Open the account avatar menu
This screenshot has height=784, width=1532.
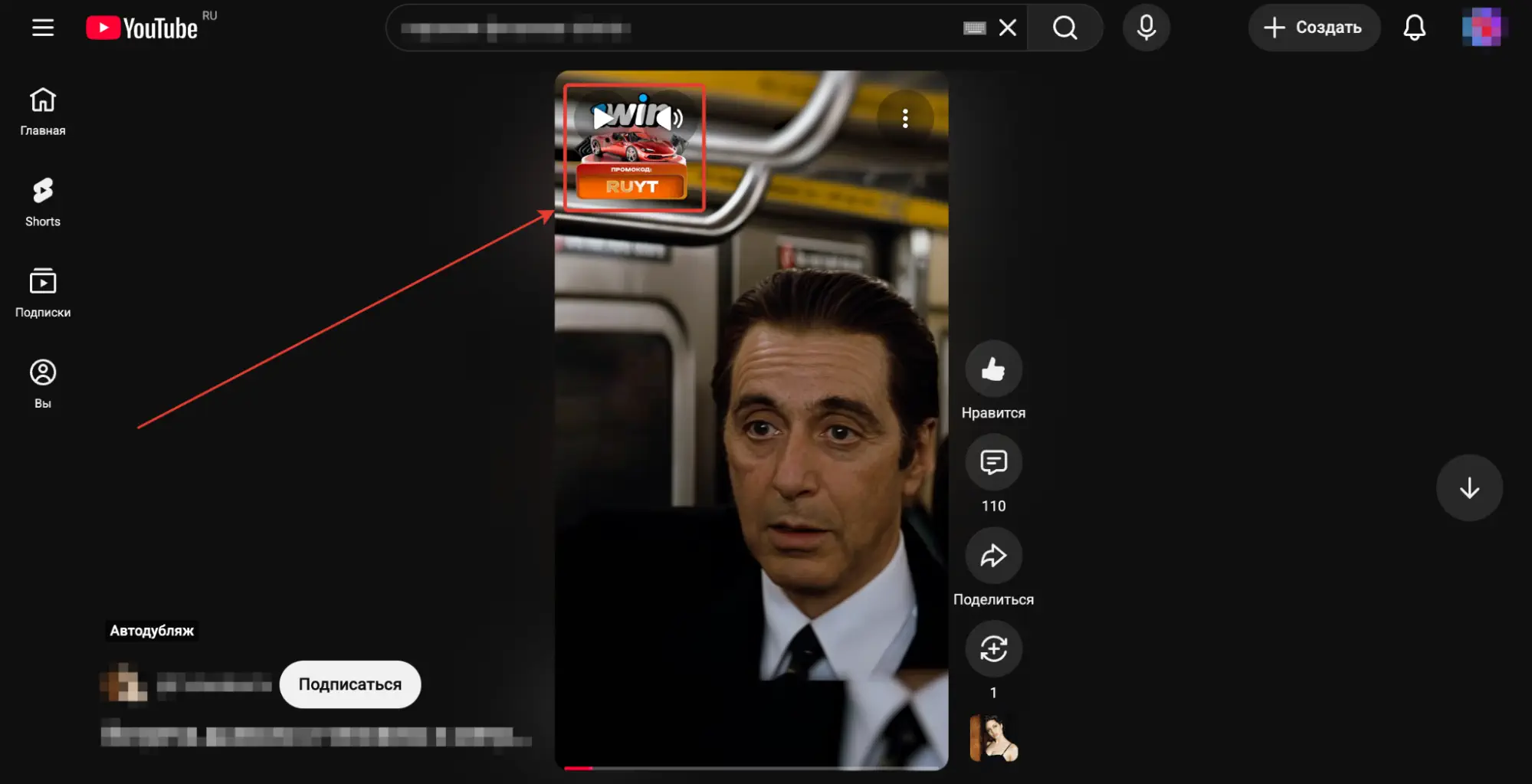tap(1484, 28)
